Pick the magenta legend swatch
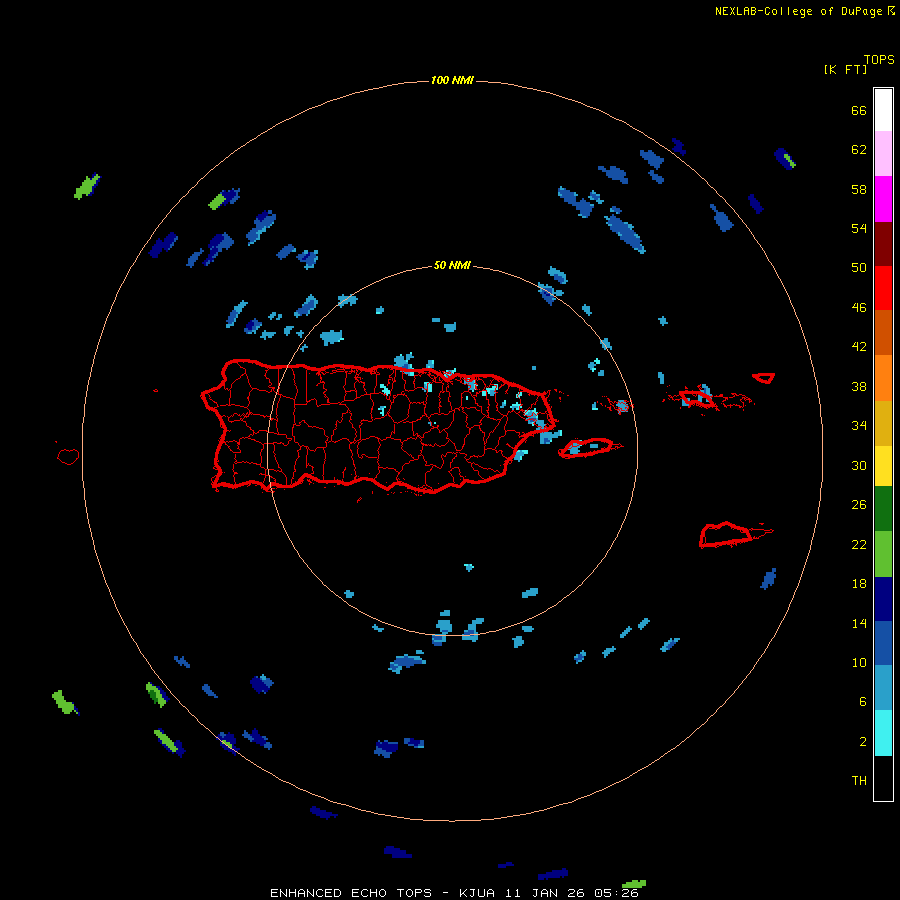This screenshot has width=900, height=900. [883, 199]
